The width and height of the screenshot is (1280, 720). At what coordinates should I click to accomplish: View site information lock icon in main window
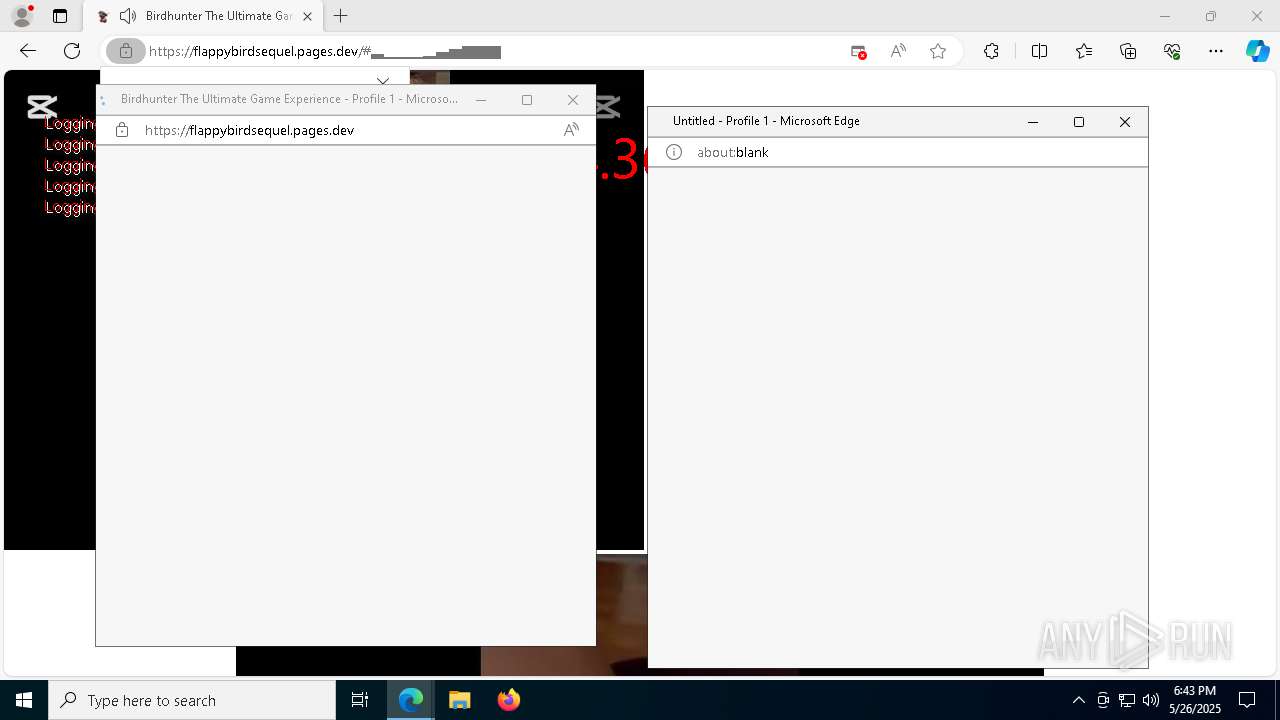click(126, 51)
